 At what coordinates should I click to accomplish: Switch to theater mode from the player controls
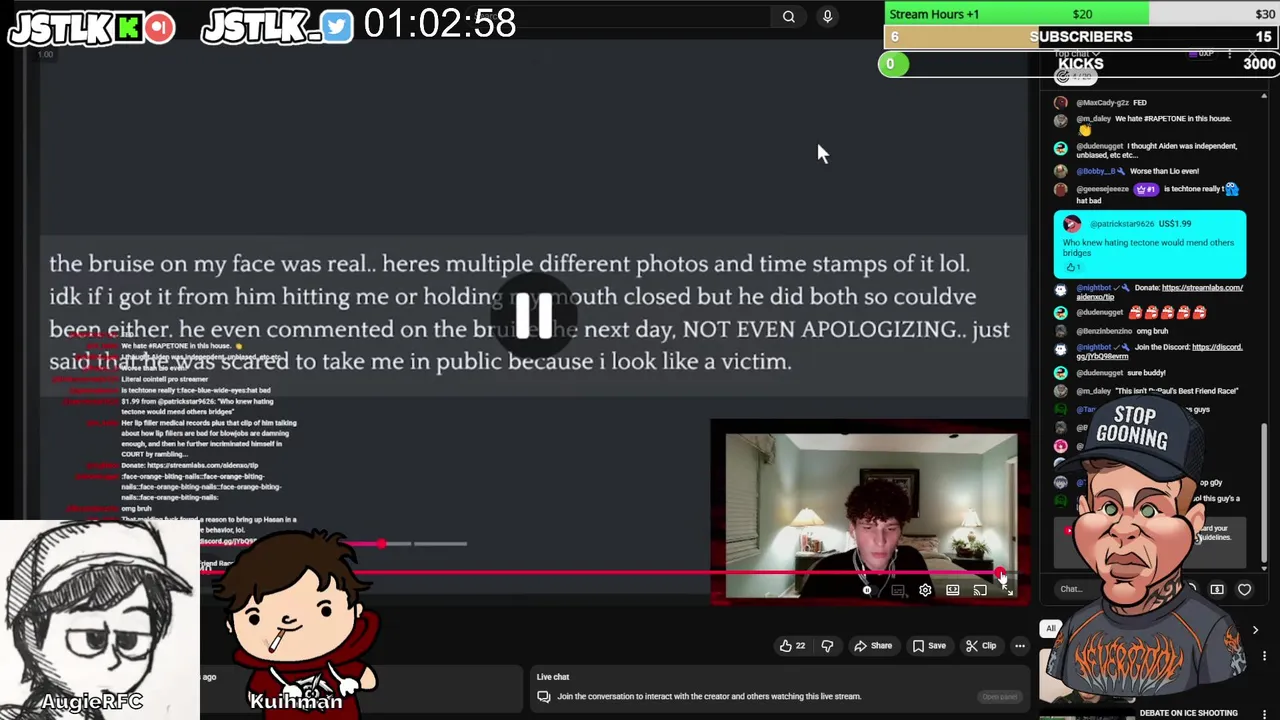(x=952, y=590)
